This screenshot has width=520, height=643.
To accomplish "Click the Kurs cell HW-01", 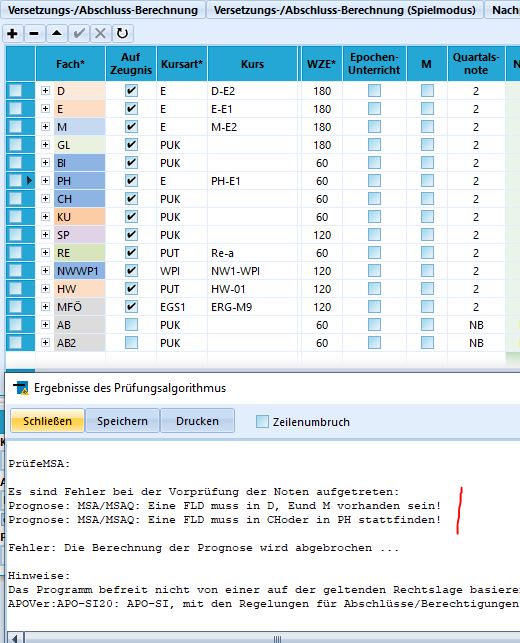I will coord(253,289).
